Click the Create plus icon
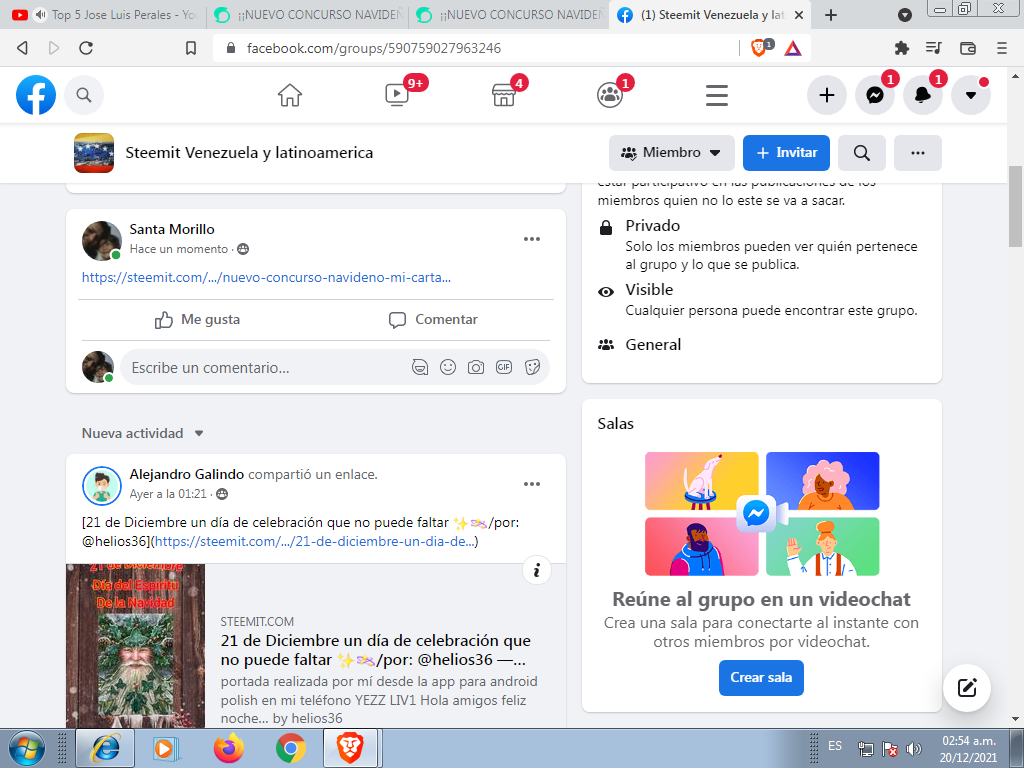 [827, 95]
